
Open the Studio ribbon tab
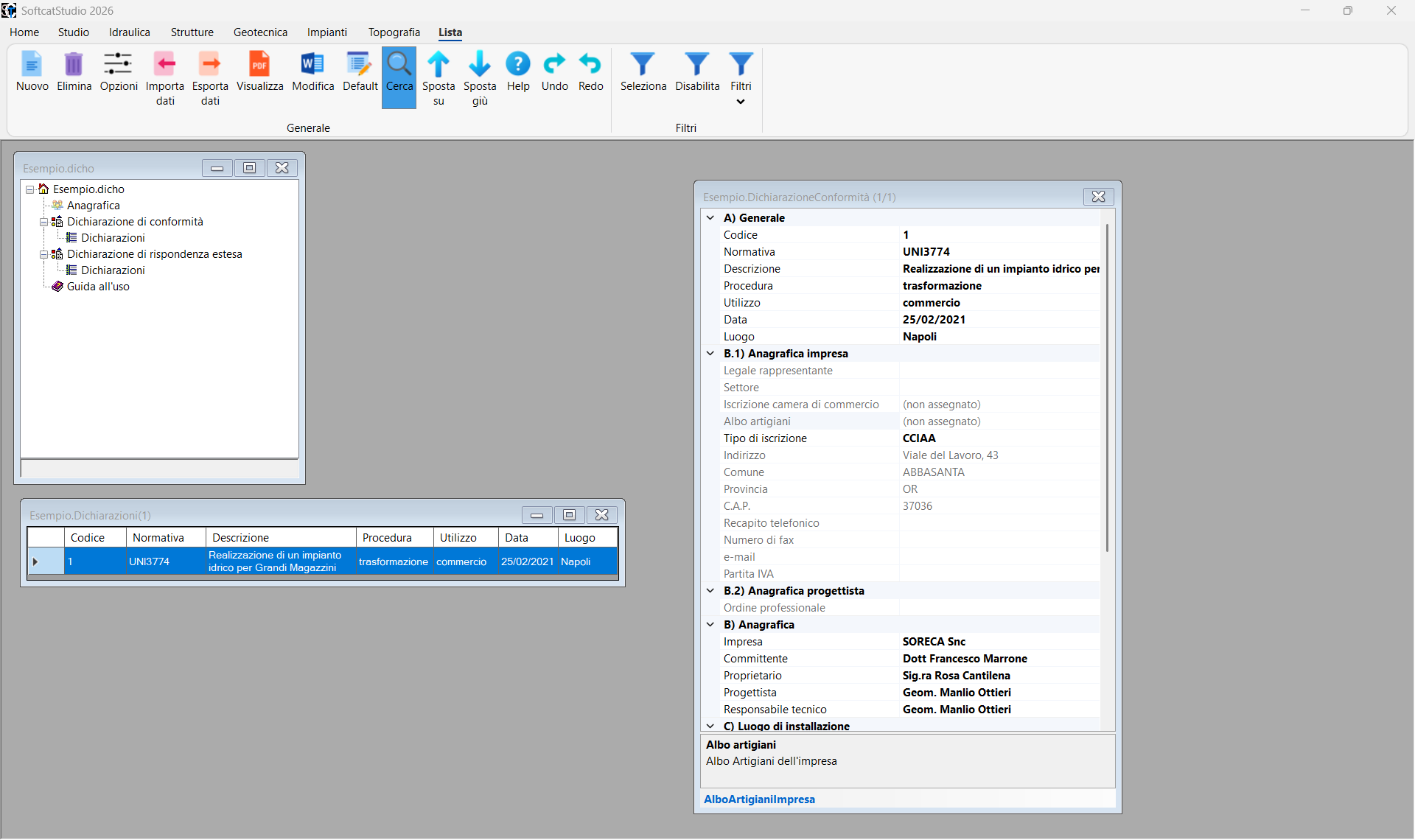74,32
